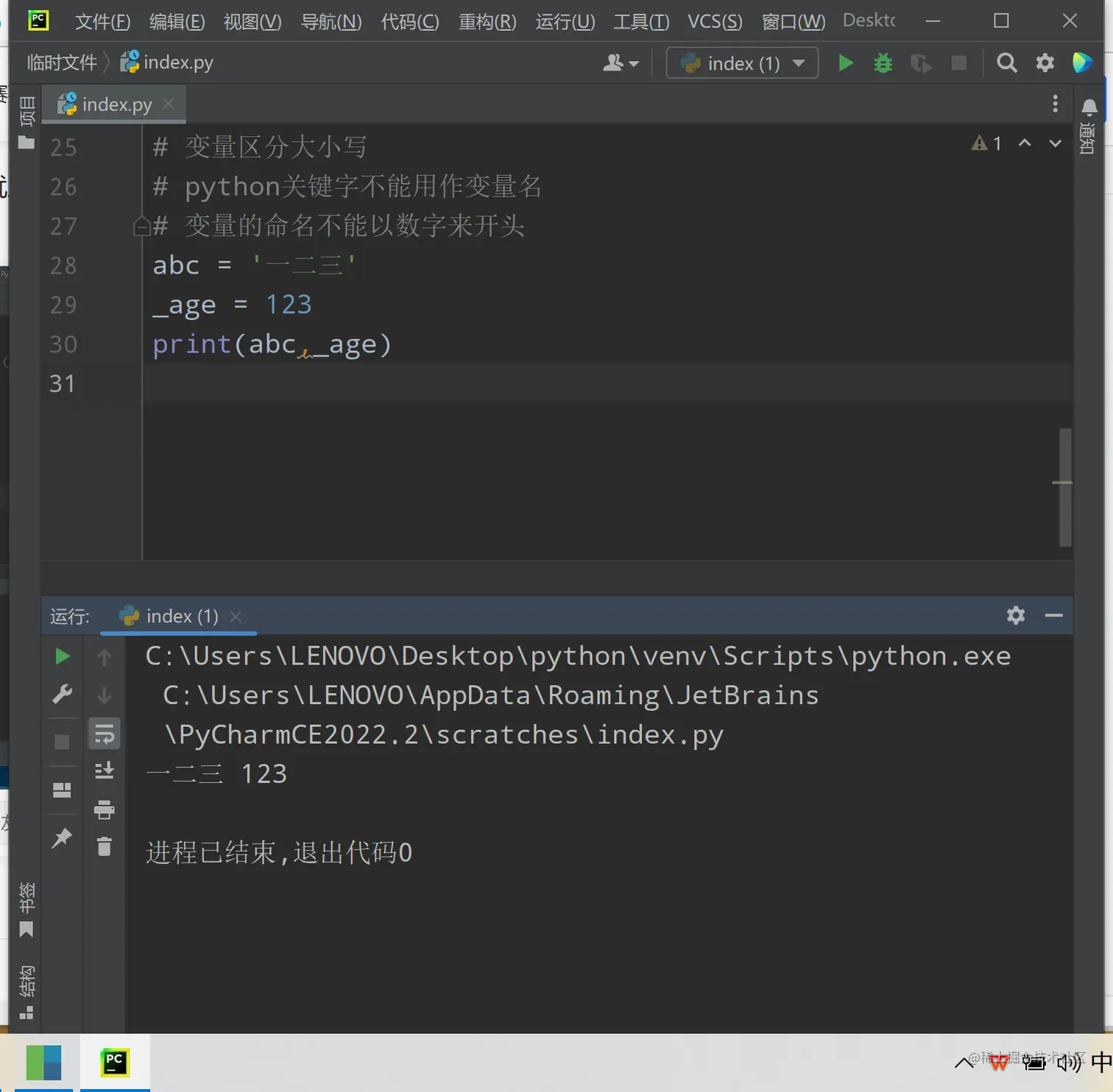
Task: Click the wrench icon in the Run panel
Action: (x=63, y=694)
